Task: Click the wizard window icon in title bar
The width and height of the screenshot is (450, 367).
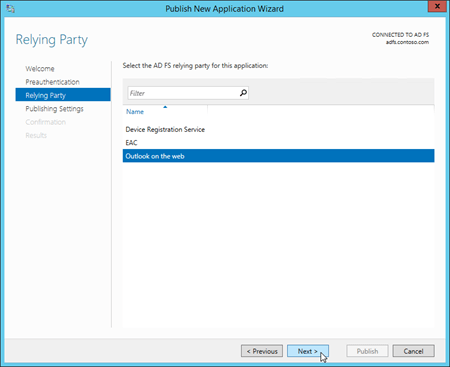Action: pyautogui.click(x=10, y=8)
